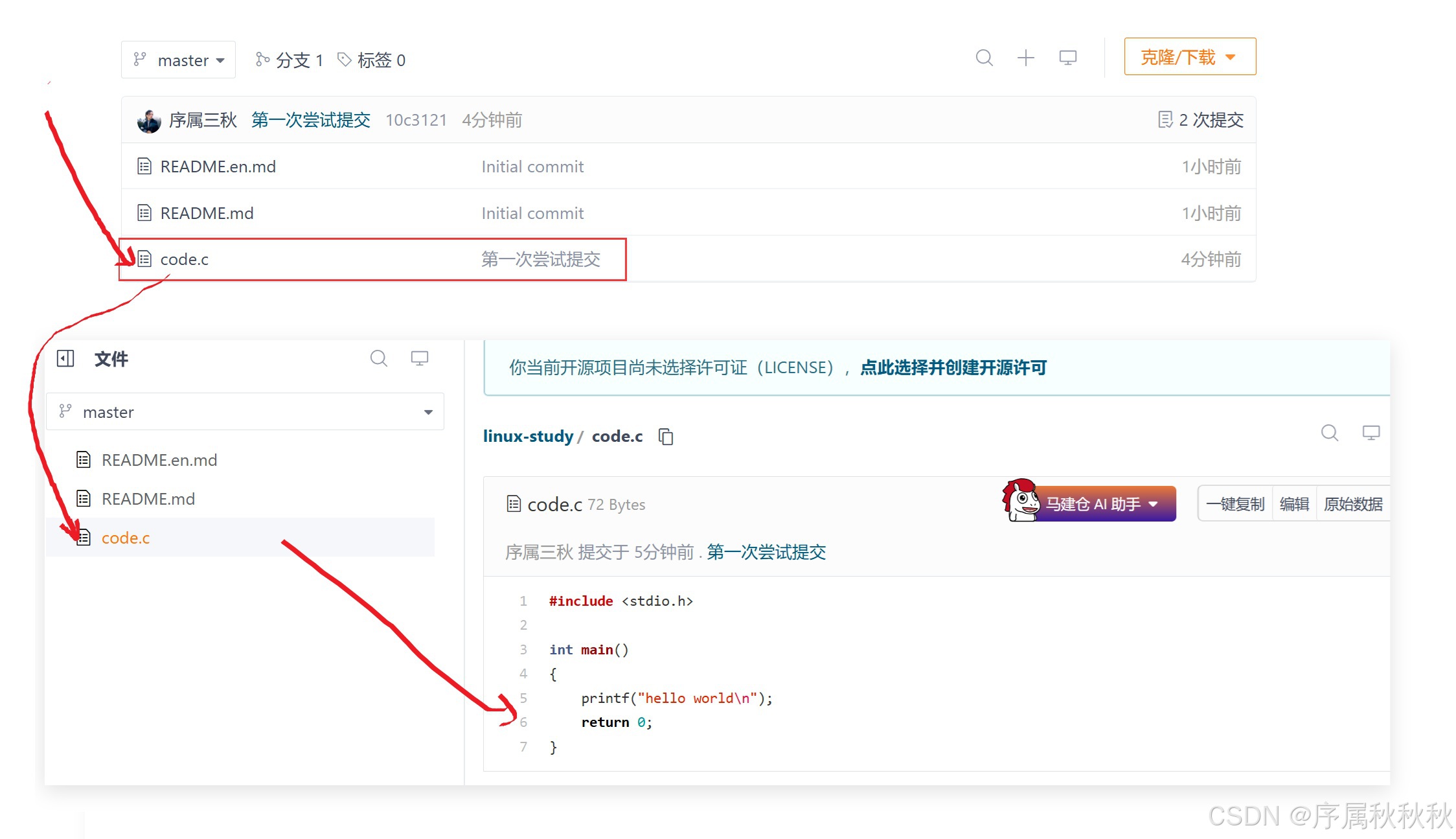
Task: Click the 马建仓 mascot icon
Action: pos(1021,502)
